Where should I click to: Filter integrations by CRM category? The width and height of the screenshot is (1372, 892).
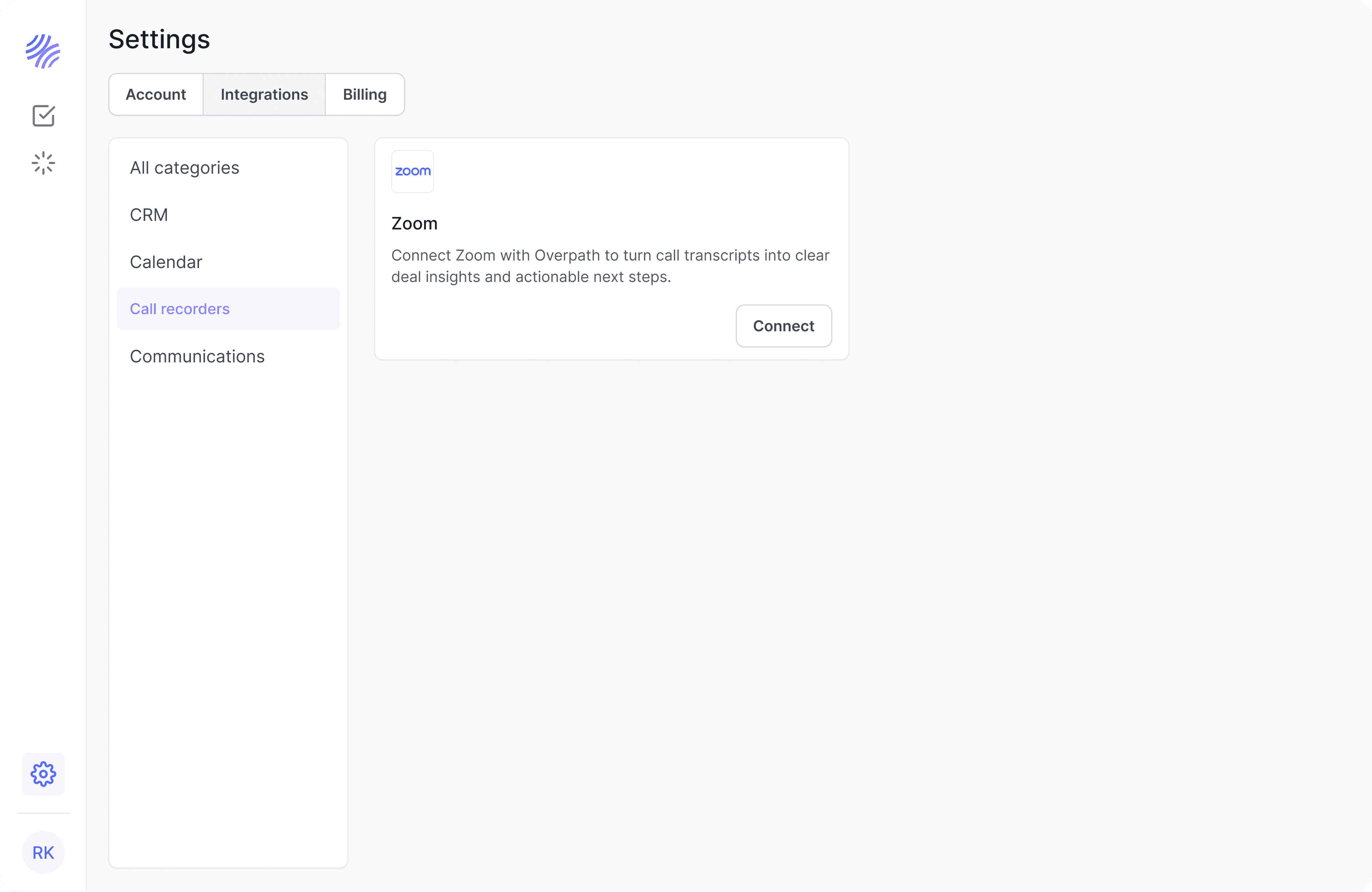[149, 214]
